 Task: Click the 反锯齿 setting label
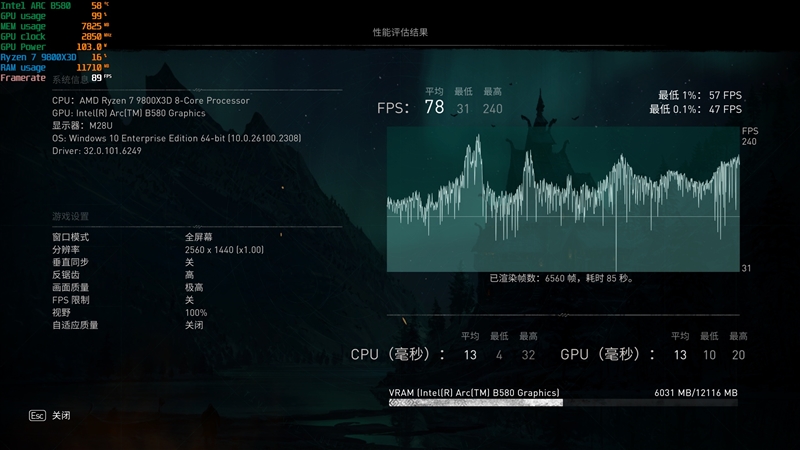[66, 275]
